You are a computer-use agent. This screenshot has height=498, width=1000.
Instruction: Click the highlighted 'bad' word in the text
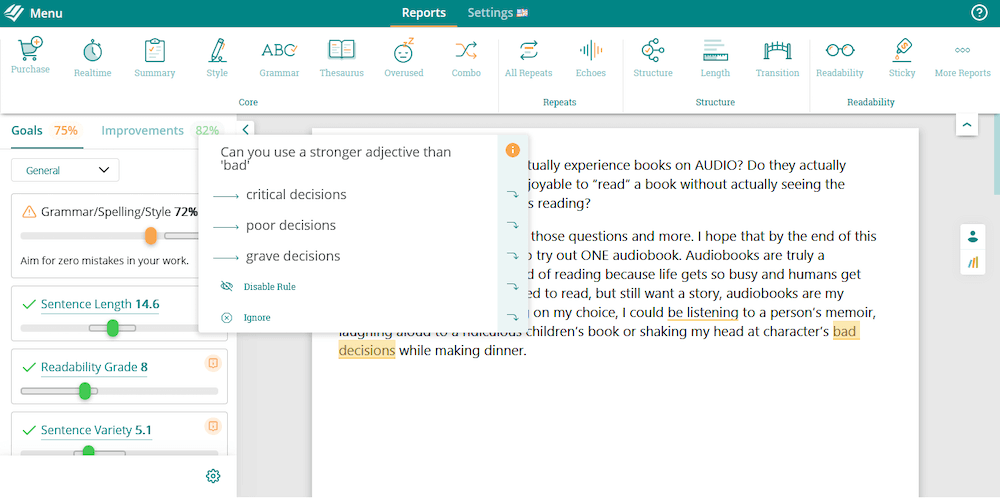(x=845, y=331)
